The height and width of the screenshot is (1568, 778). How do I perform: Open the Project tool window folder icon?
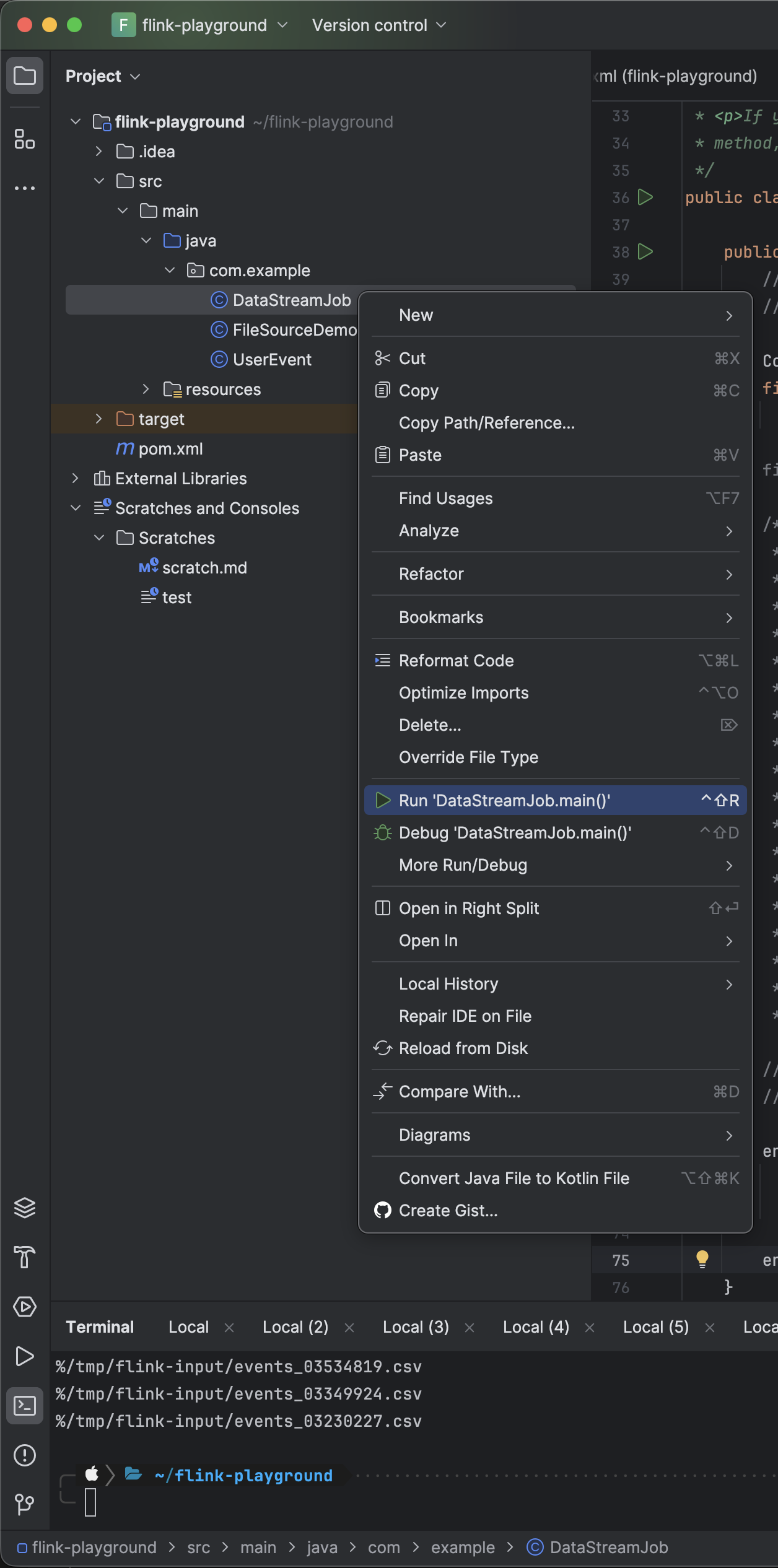[x=25, y=76]
